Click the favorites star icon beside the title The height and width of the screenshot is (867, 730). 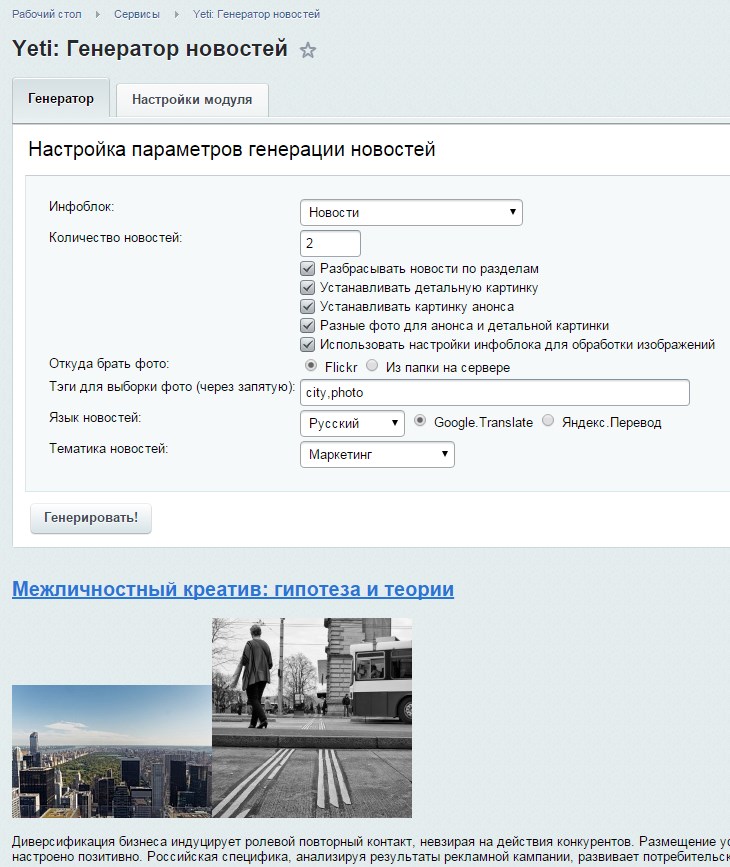pos(308,50)
